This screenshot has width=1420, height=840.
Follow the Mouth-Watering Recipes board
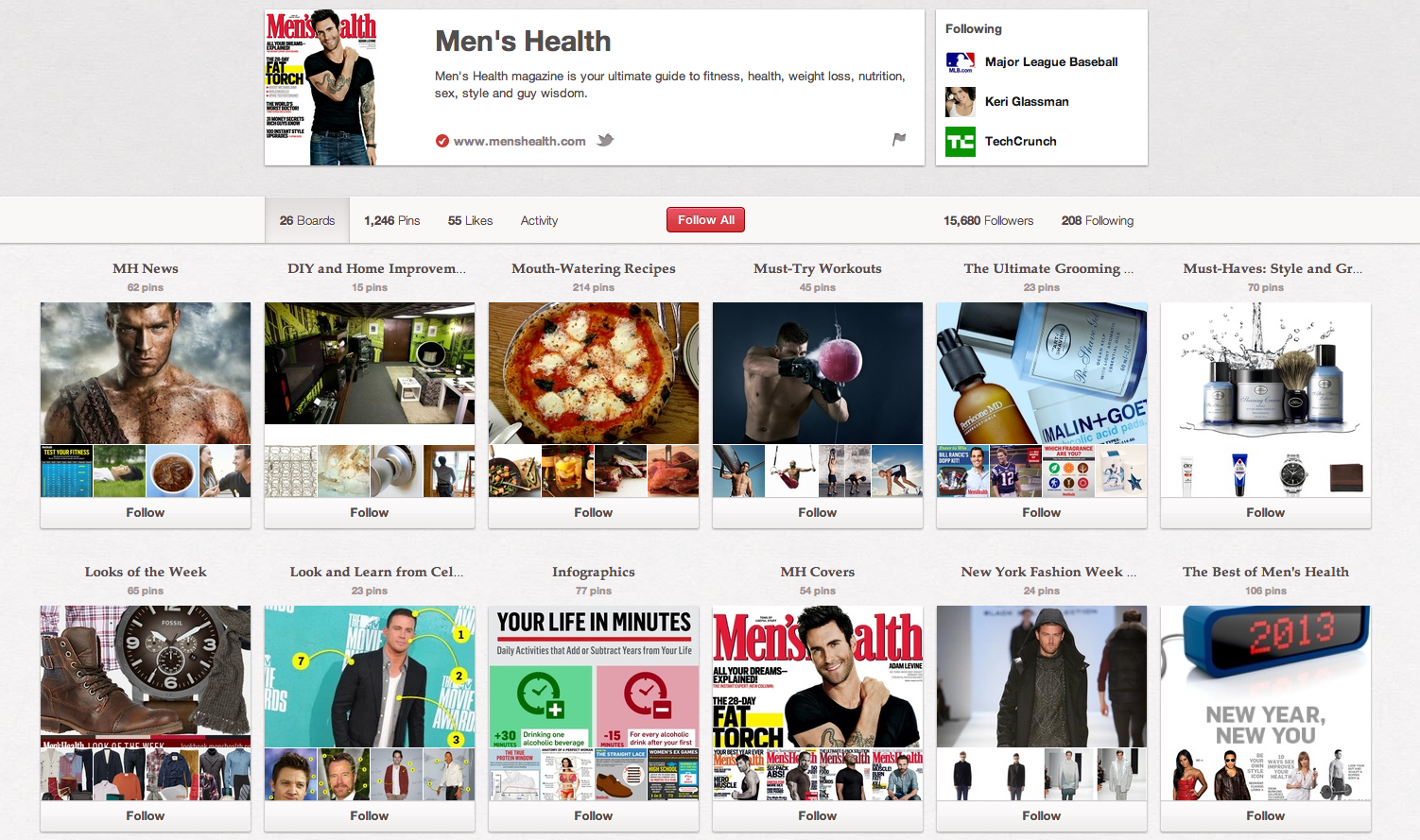pos(594,512)
